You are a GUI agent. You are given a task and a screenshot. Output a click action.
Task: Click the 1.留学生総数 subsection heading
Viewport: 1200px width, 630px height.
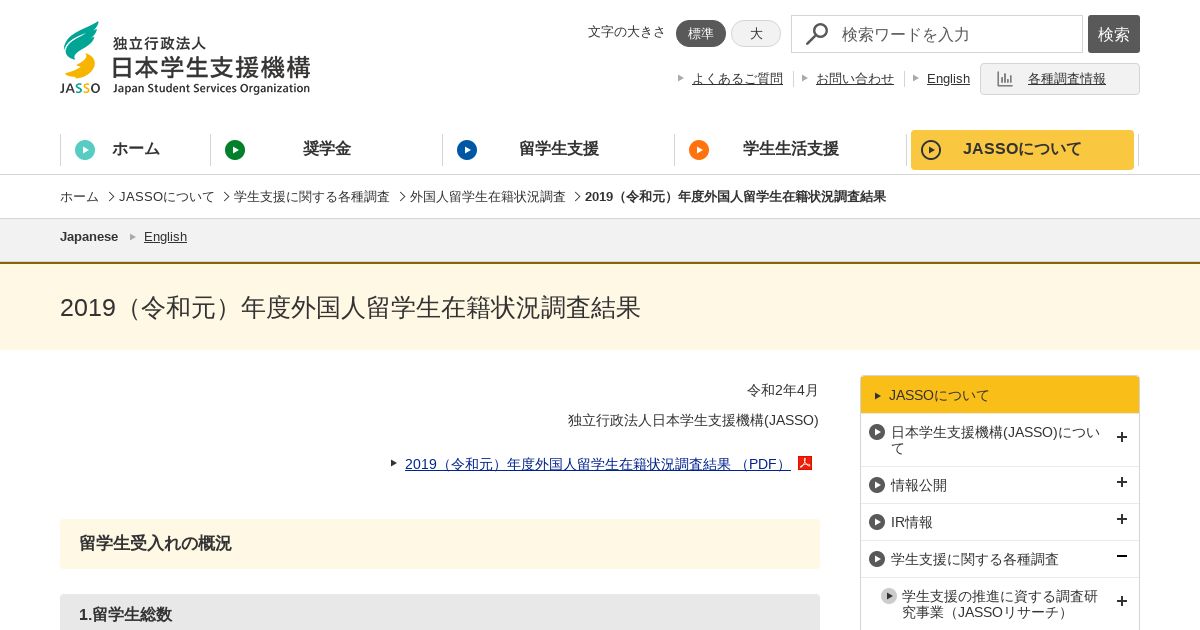point(440,612)
